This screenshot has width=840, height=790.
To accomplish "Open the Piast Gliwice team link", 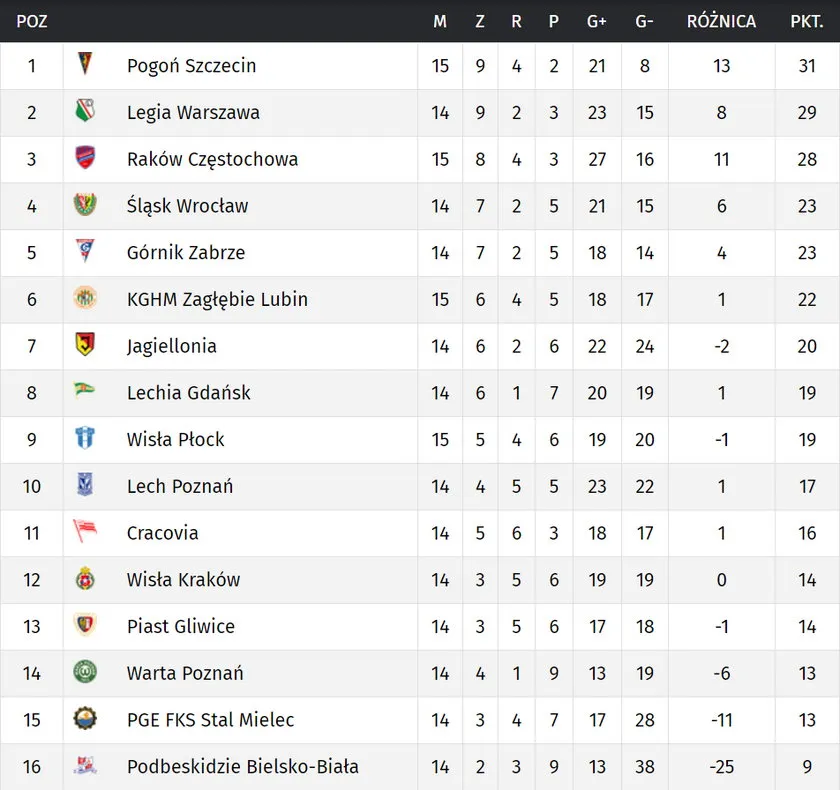I will coord(180,626).
